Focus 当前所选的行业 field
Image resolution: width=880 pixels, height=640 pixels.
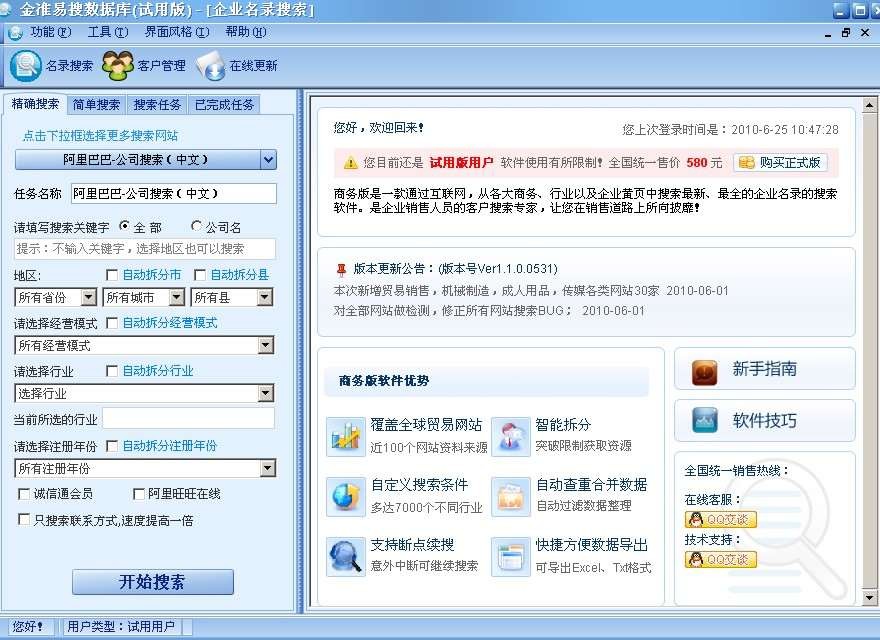(x=189, y=419)
